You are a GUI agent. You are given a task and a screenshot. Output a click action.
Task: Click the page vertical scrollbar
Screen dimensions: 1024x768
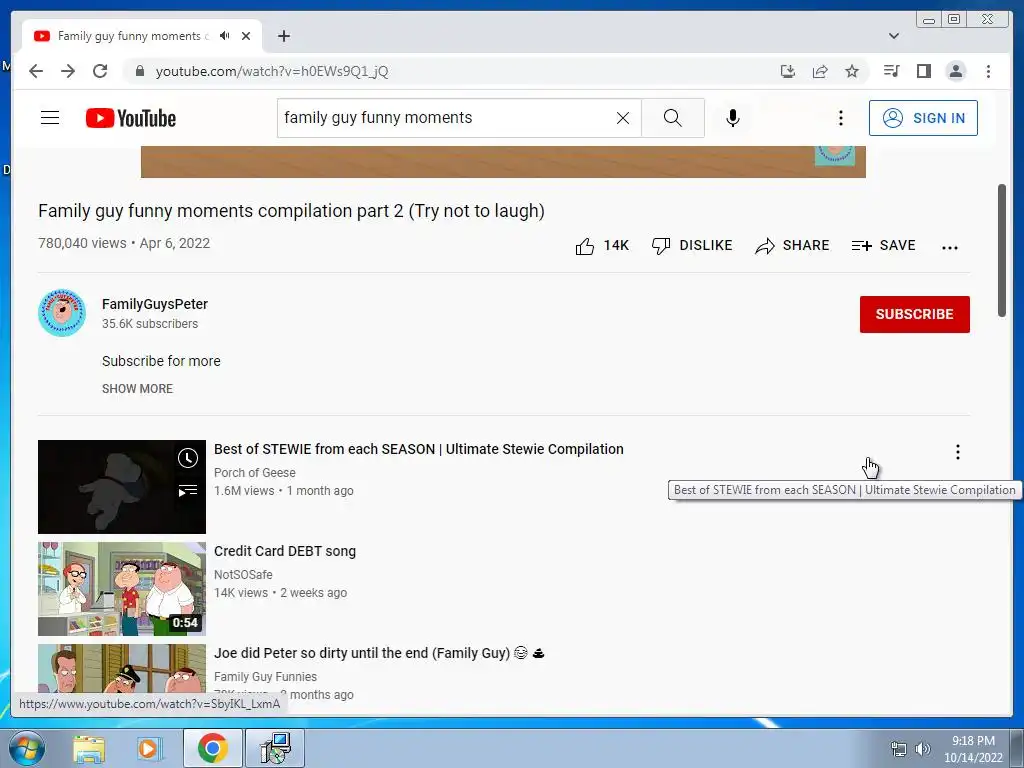pos(1002,251)
